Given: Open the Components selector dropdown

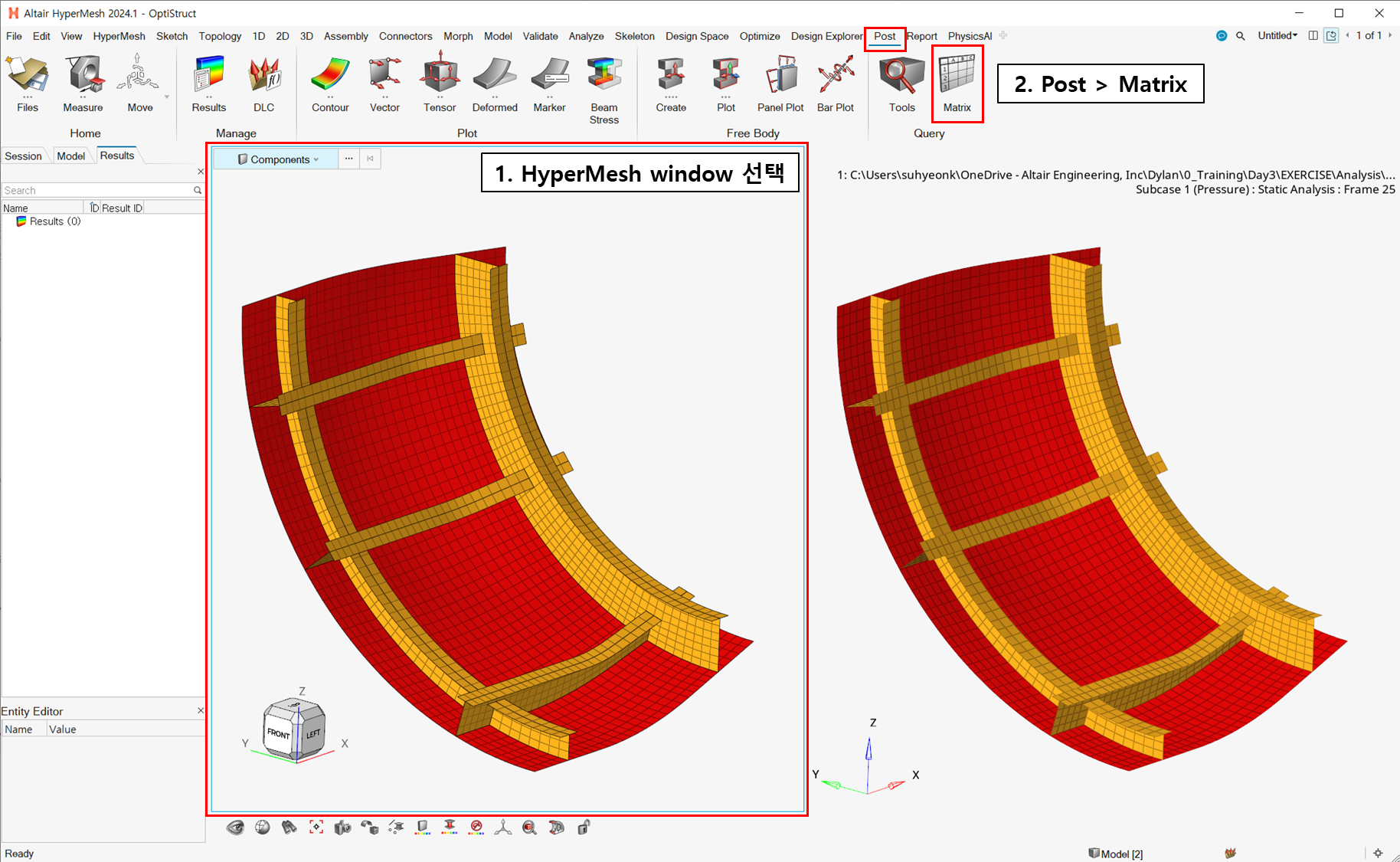Looking at the screenshot, I should pos(276,159).
